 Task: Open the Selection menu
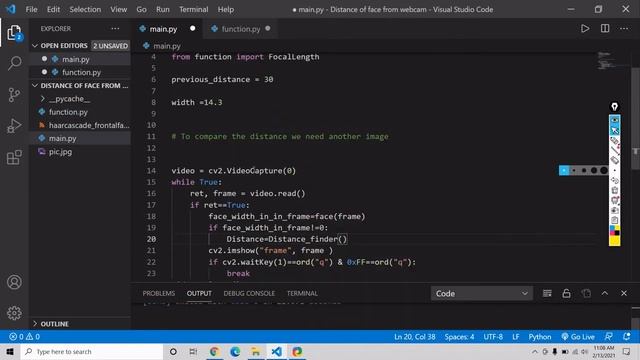pos(85,9)
